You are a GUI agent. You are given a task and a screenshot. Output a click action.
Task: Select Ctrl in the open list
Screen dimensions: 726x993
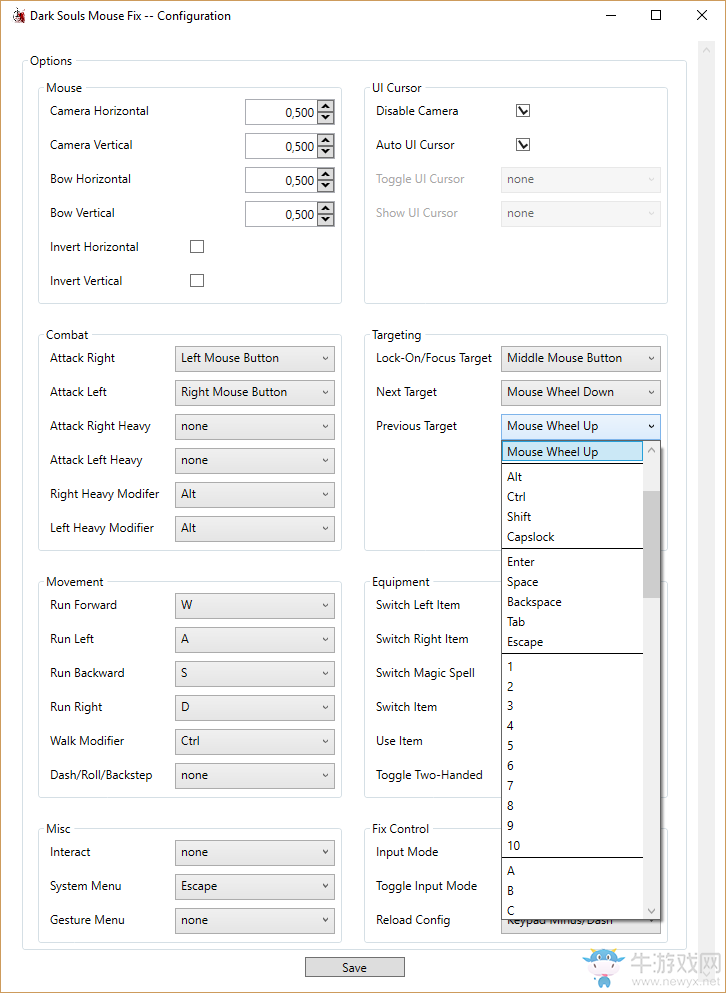click(573, 497)
